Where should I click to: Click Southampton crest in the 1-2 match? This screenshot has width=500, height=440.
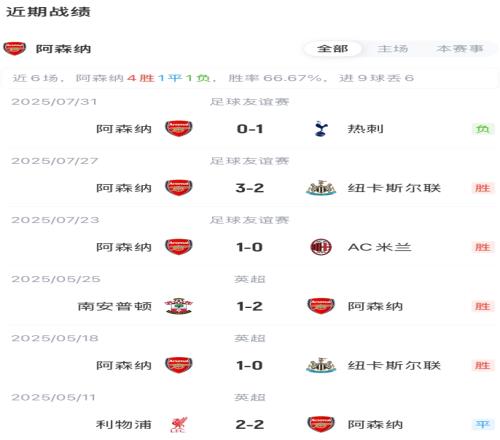(179, 306)
